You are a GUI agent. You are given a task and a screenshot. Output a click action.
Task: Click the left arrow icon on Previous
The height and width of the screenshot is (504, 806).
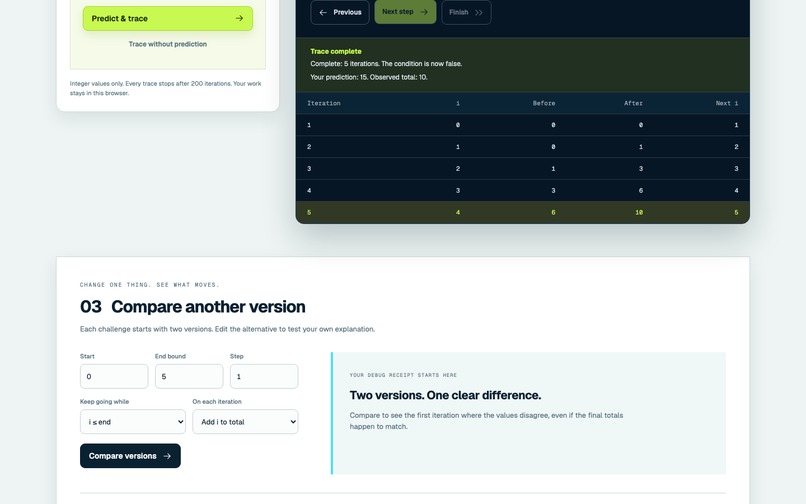point(323,12)
